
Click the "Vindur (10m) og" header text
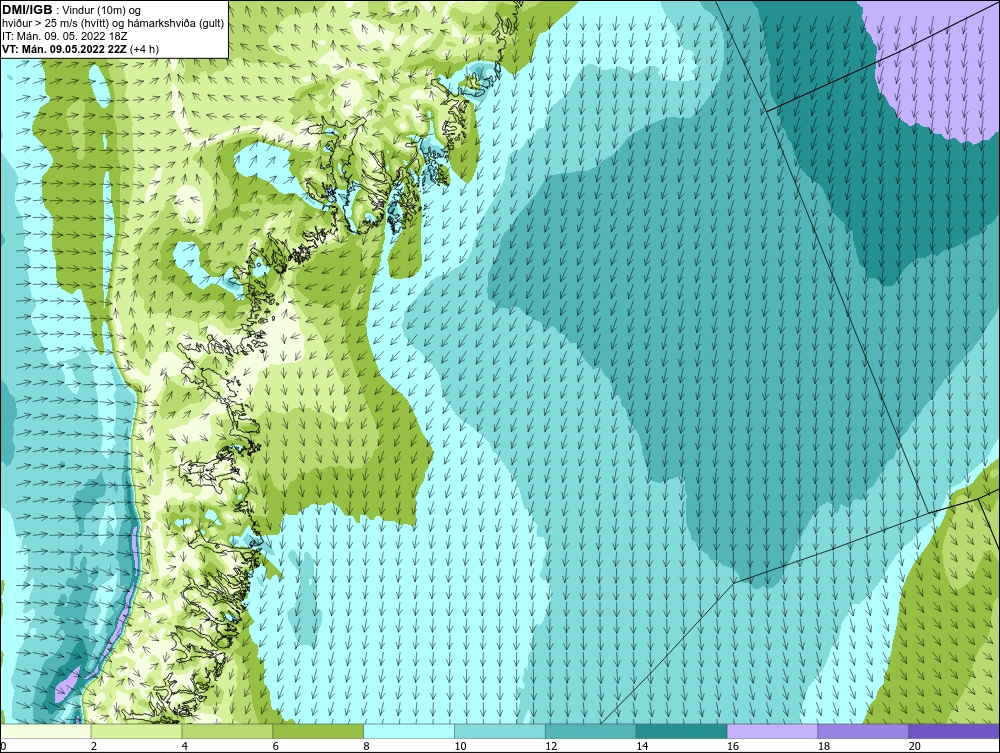[102, 11]
